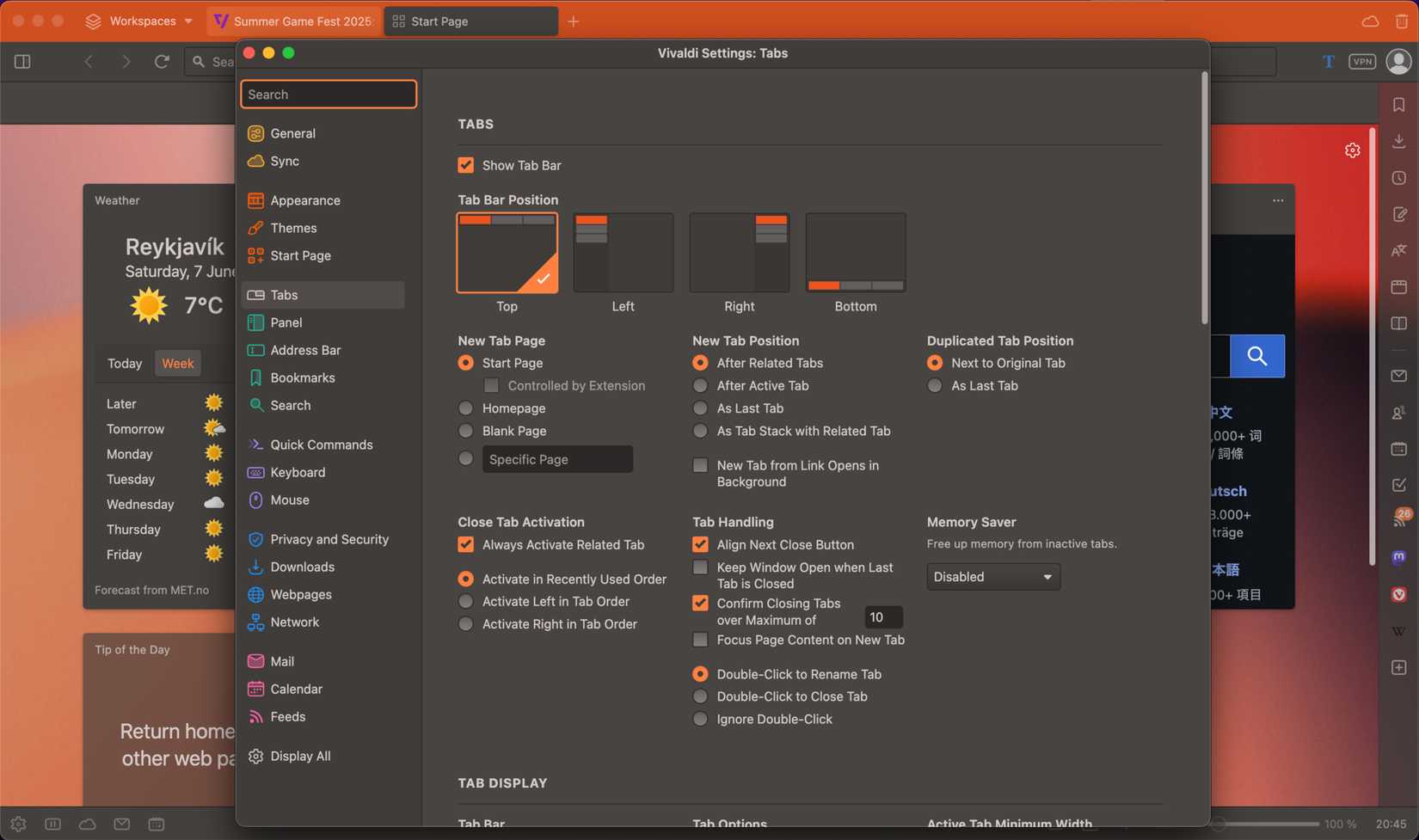Open the Themes settings section
This screenshot has height=840, width=1419.
[292, 228]
